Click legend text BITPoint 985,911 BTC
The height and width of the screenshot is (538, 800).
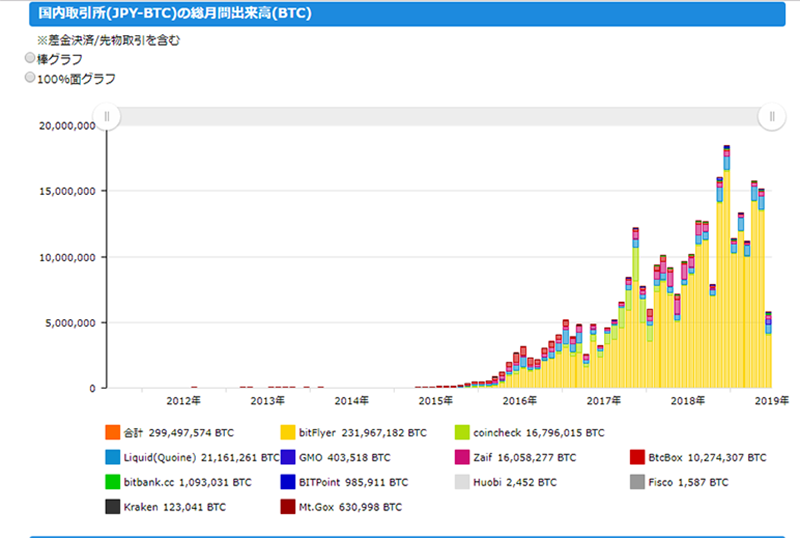pos(354,482)
